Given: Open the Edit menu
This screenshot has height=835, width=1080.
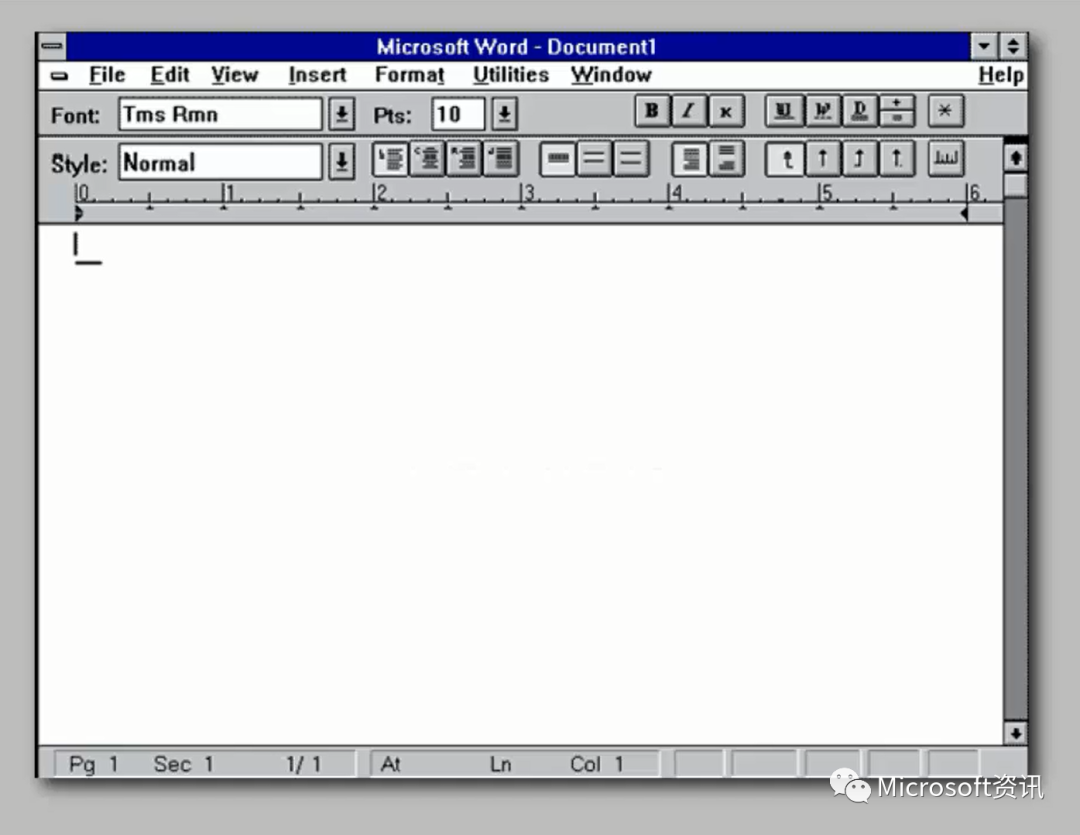Looking at the screenshot, I should tap(170, 74).
